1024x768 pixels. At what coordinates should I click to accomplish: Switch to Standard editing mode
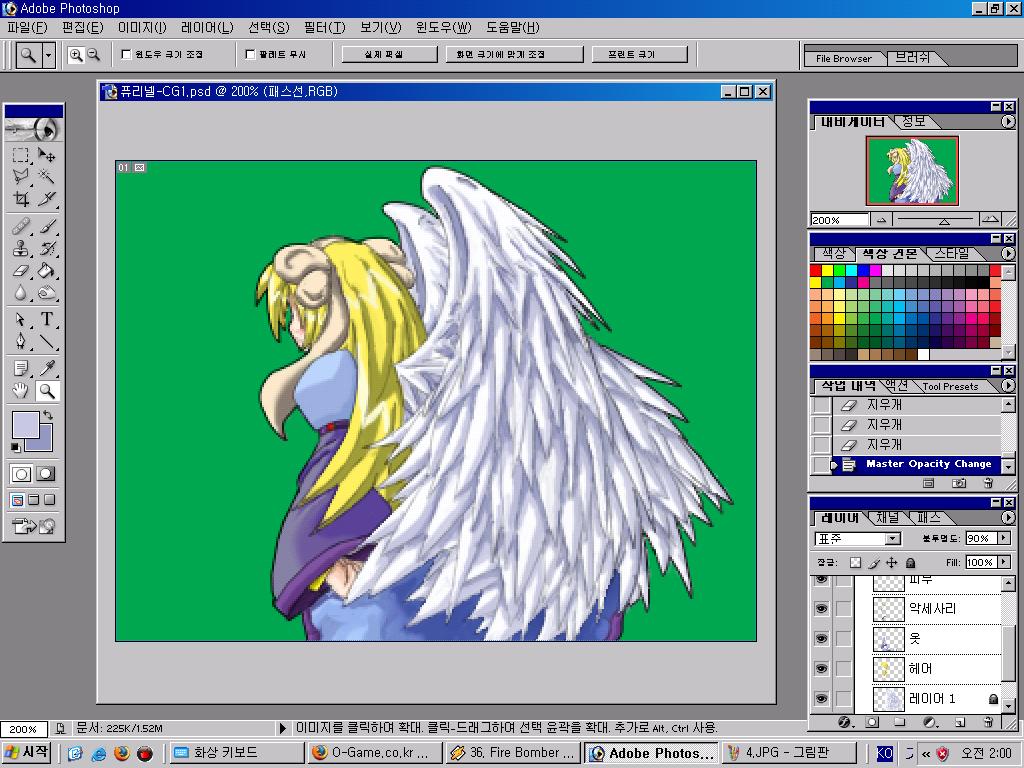click(21, 473)
